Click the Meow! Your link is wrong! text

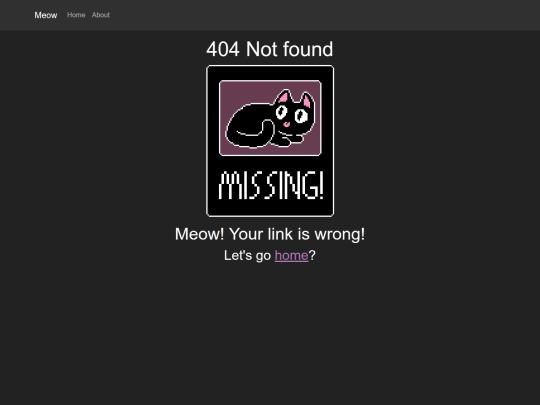pyautogui.click(x=270, y=234)
